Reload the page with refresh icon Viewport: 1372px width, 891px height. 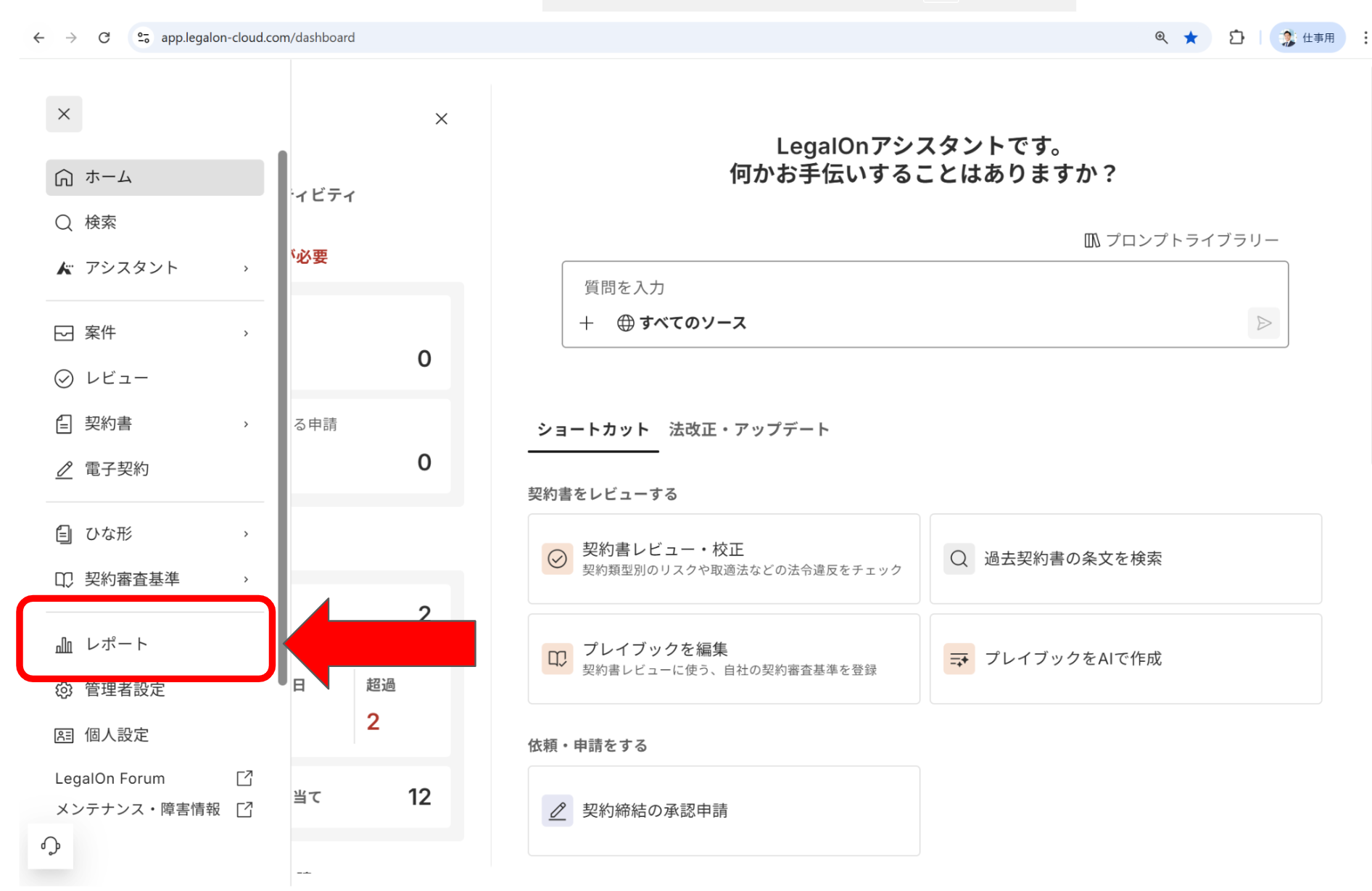pyautogui.click(x=104, y=38)
